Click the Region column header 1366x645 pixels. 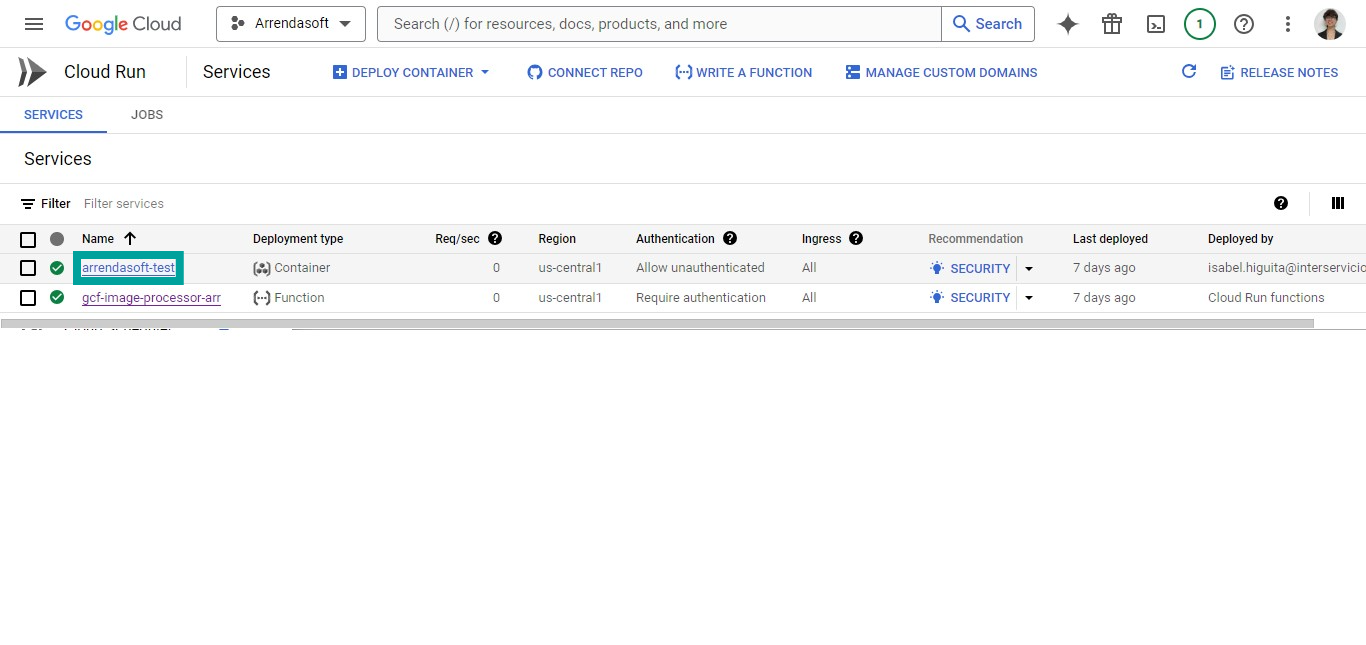click(x=557, y=239)
